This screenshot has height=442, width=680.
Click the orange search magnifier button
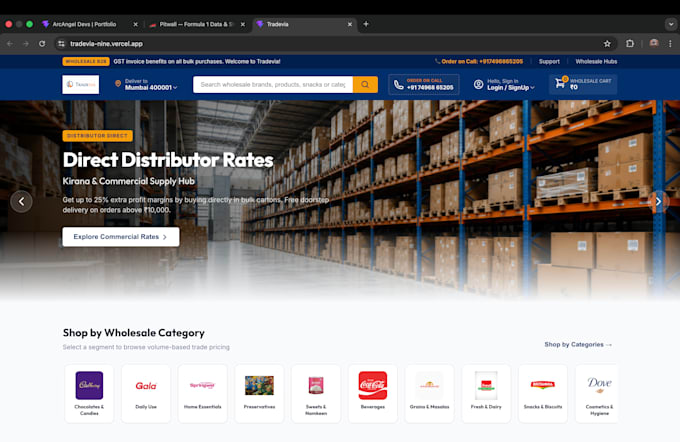tap(365, 85)
